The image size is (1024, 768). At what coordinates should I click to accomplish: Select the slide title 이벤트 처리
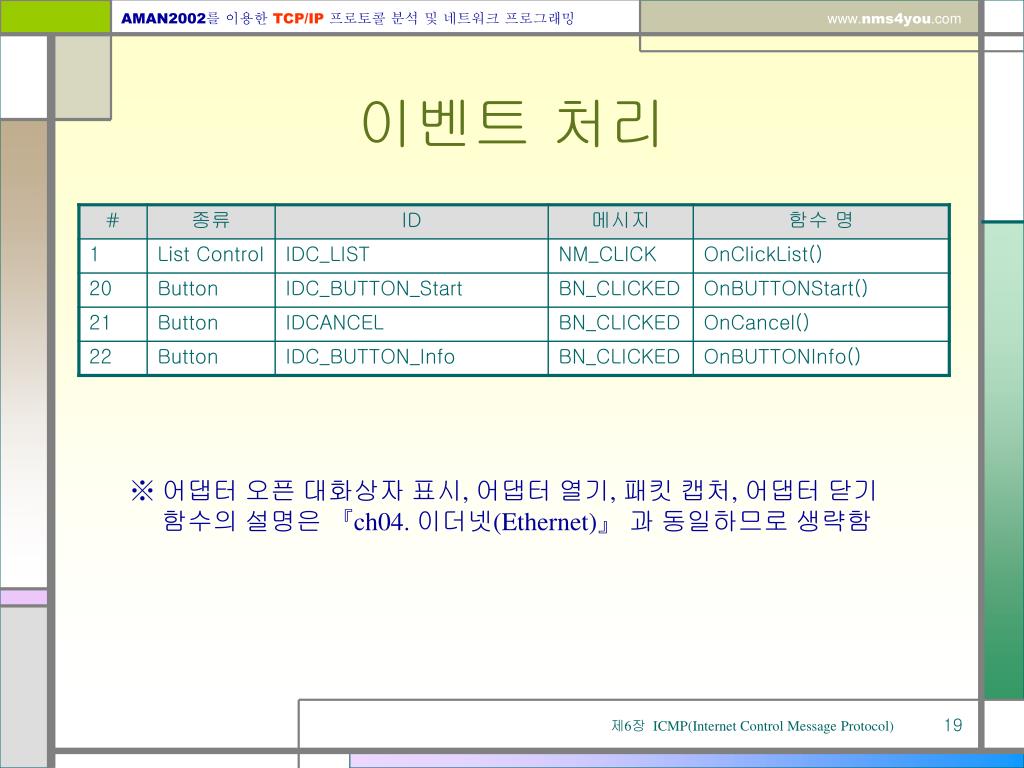[x=511, y=123]
